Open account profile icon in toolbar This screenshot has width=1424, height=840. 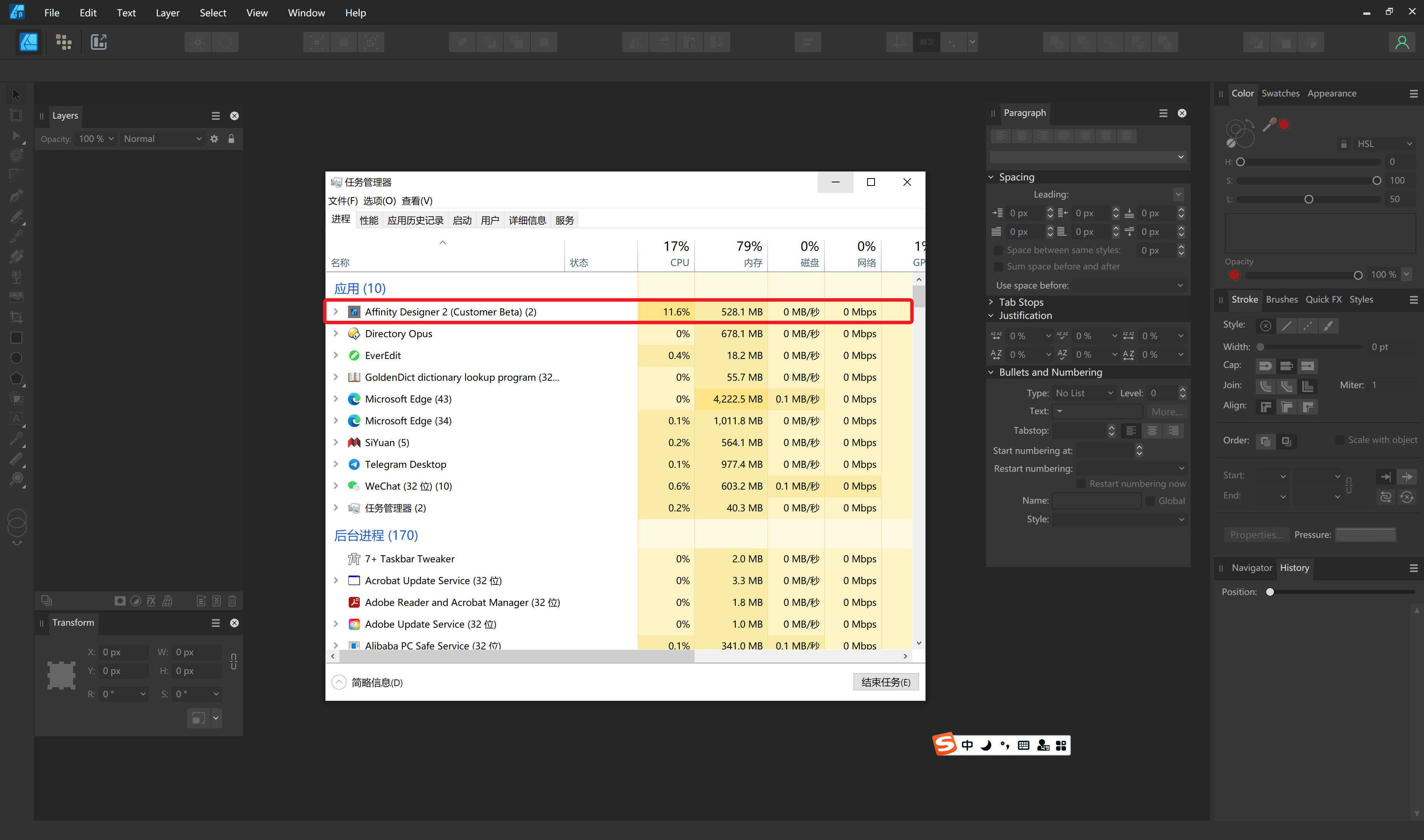point(1401,42)
